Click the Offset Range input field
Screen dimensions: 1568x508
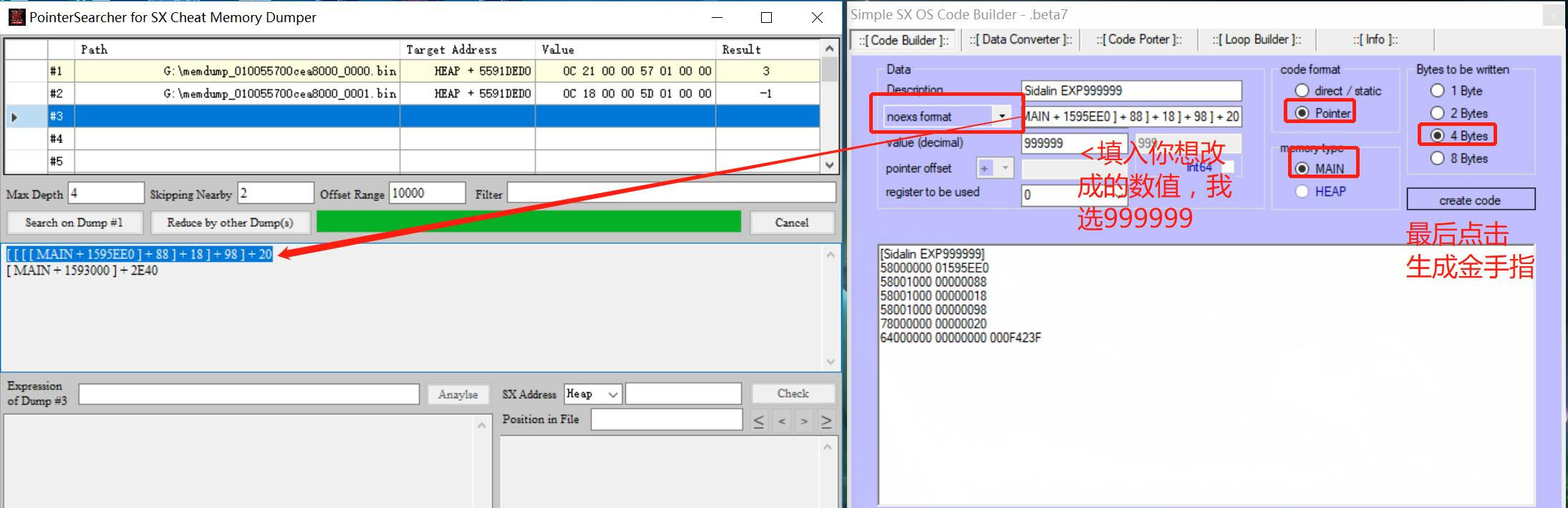tap(427, 193)
